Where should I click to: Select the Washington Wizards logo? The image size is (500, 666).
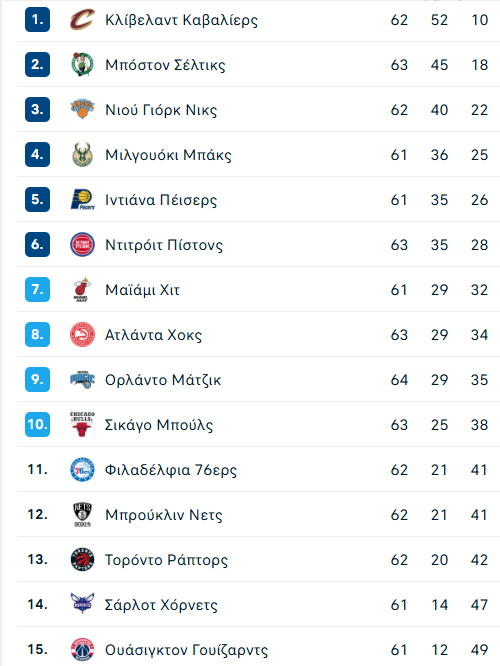click(x=82, y=649)
